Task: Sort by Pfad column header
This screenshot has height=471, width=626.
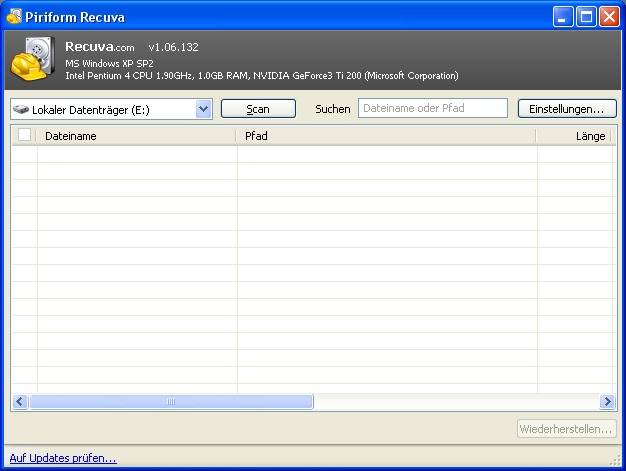Action: click(x=386, y=136)
